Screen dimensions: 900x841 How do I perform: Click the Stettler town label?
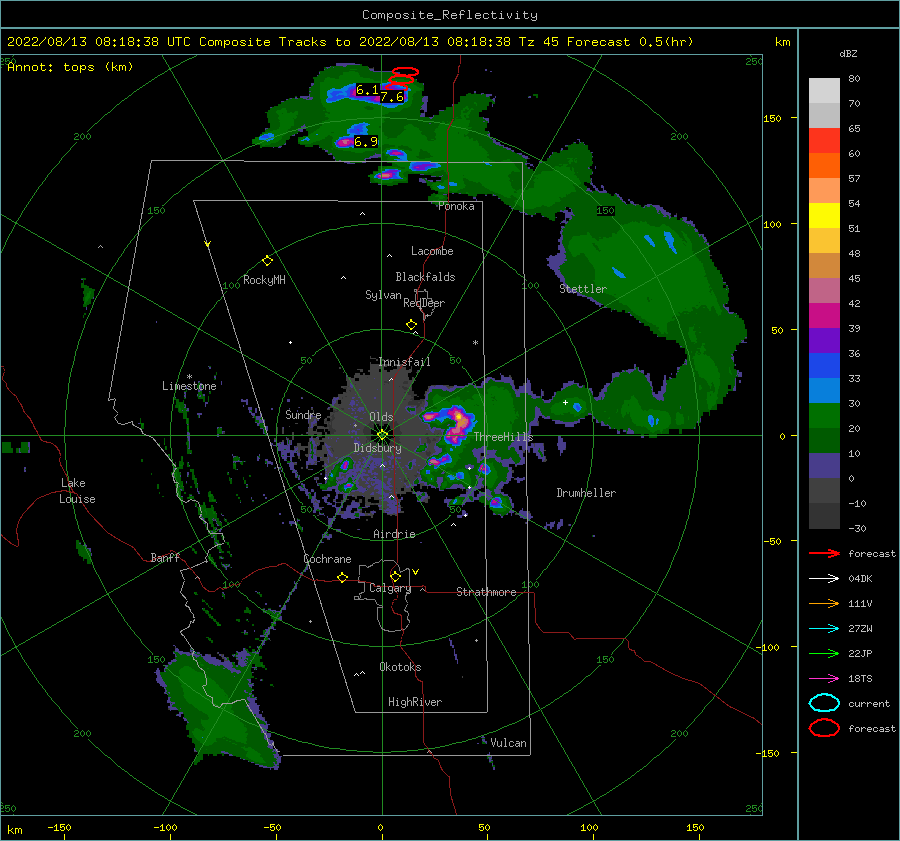pyautogui.click(x=583, y=289)
